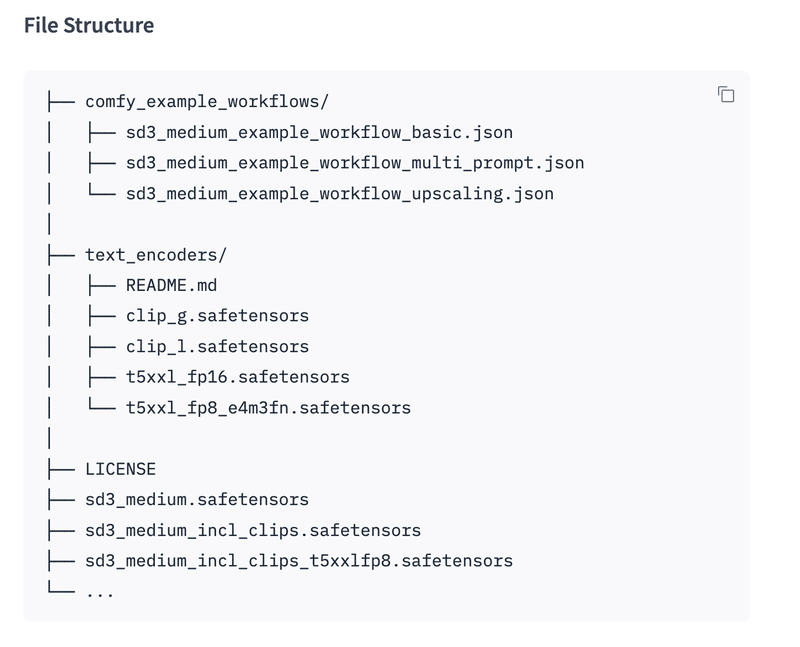Click clip_g.safetensors file name
The height and width of the screenshot is (647, 800).
click(x=217, y=316)
